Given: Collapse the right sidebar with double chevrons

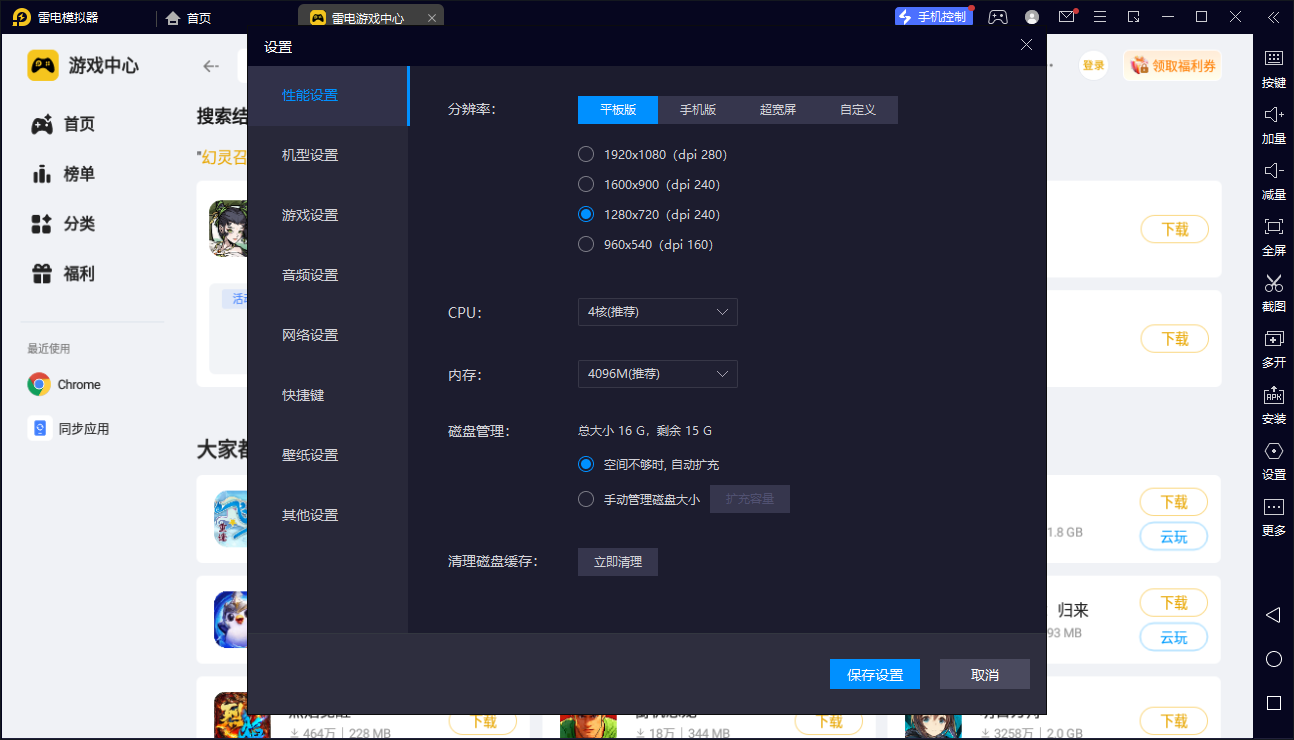Looking at the screenshot, I should pyautogui.click(x=1272, y=17).
